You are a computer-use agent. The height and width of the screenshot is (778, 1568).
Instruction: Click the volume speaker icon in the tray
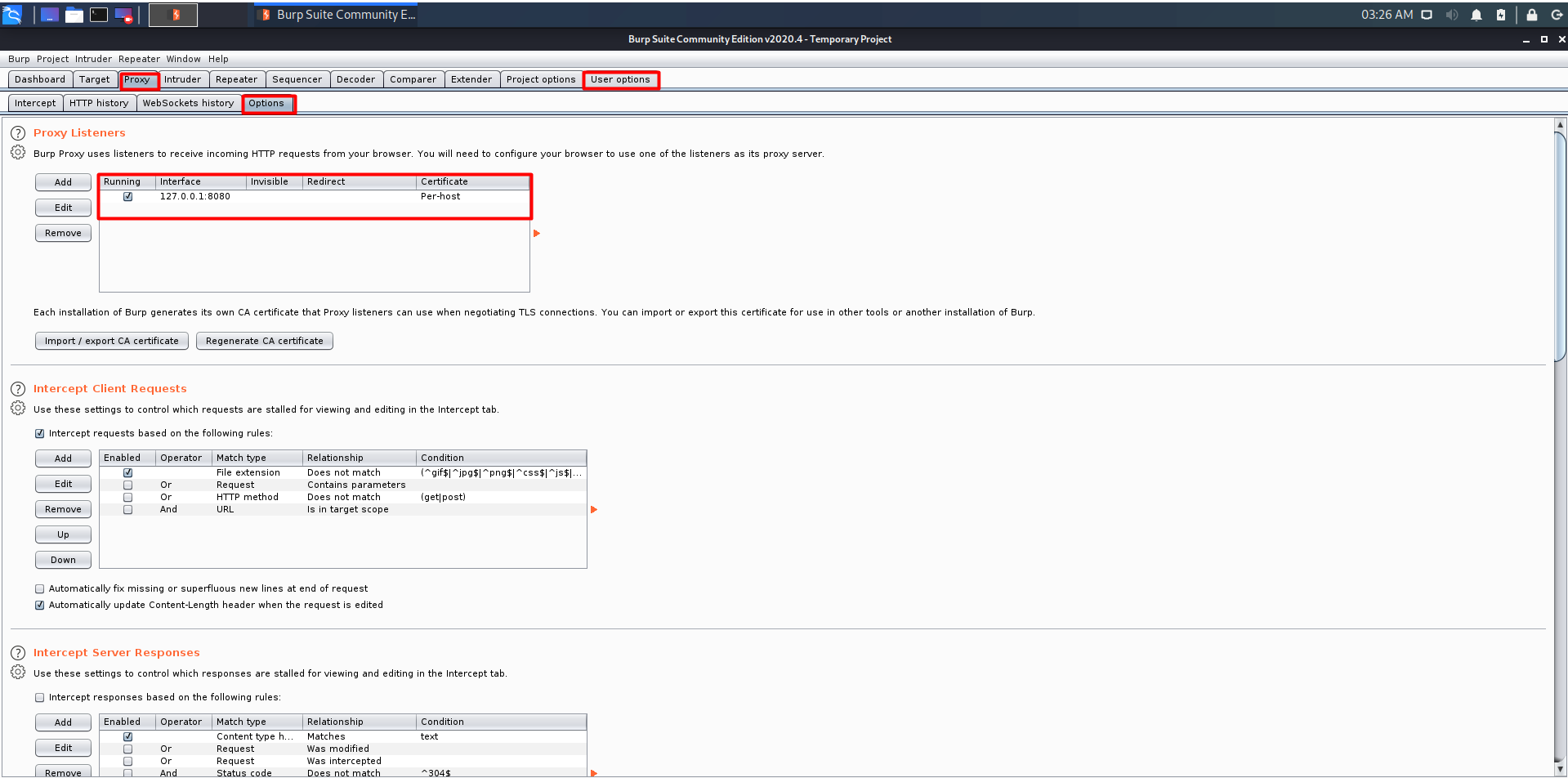click(x=1452, y=15)
